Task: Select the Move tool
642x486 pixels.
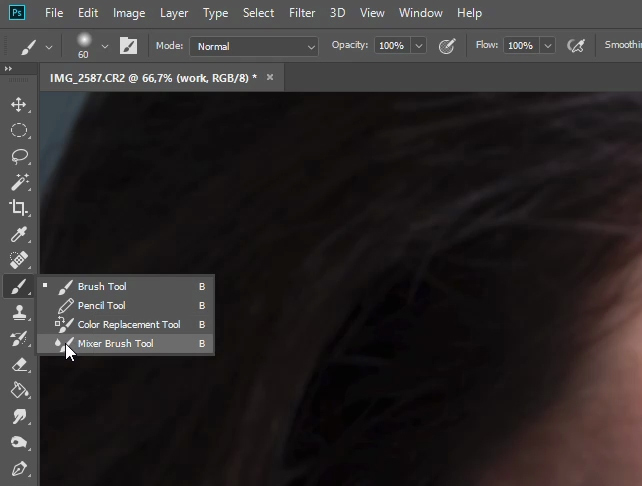Action: click(19, 104)
